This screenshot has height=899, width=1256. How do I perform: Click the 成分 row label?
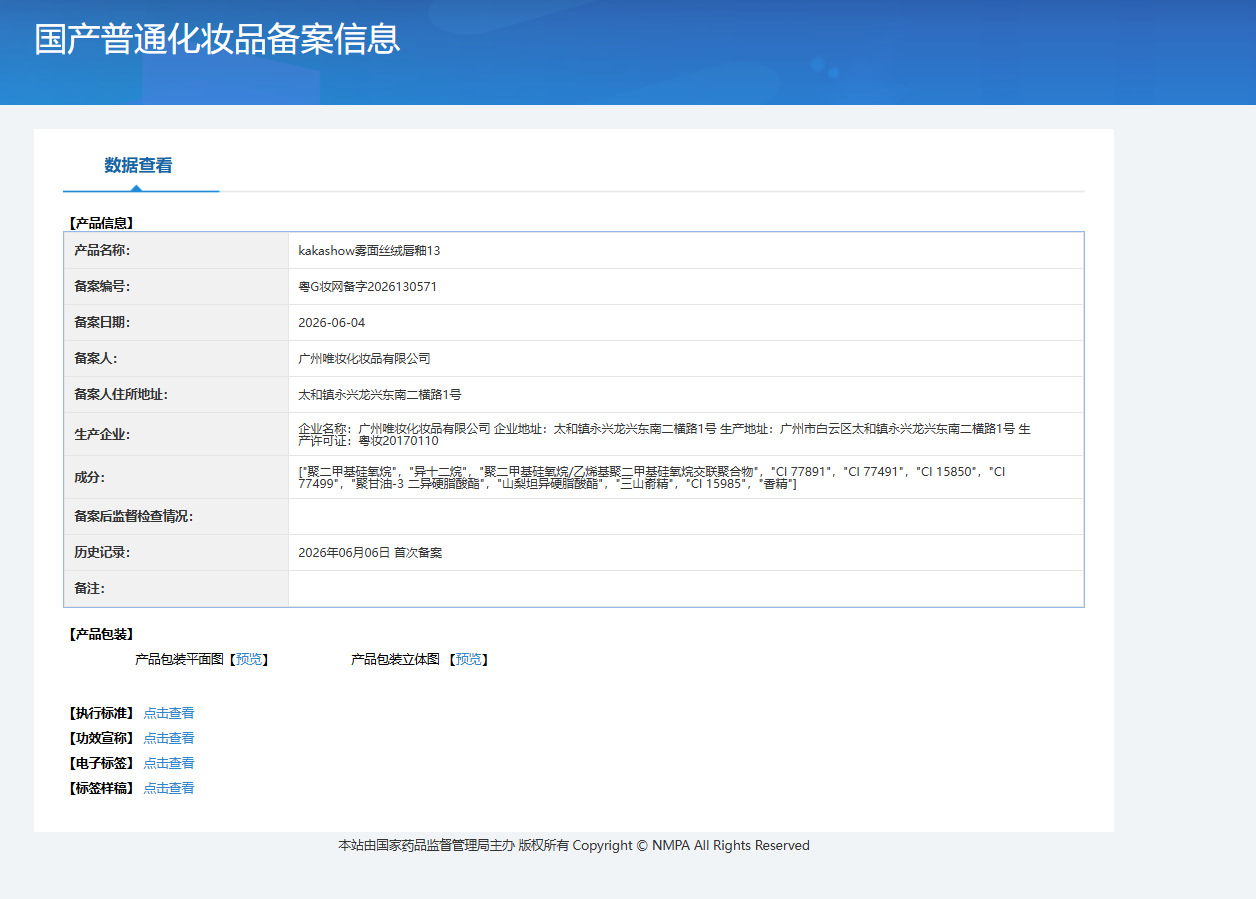pyautogui.click(x=89, y=478)
